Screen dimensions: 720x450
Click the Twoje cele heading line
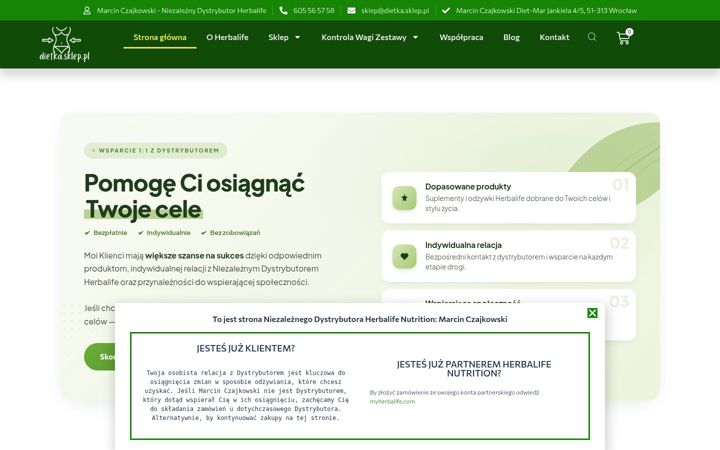click(143, 209)
